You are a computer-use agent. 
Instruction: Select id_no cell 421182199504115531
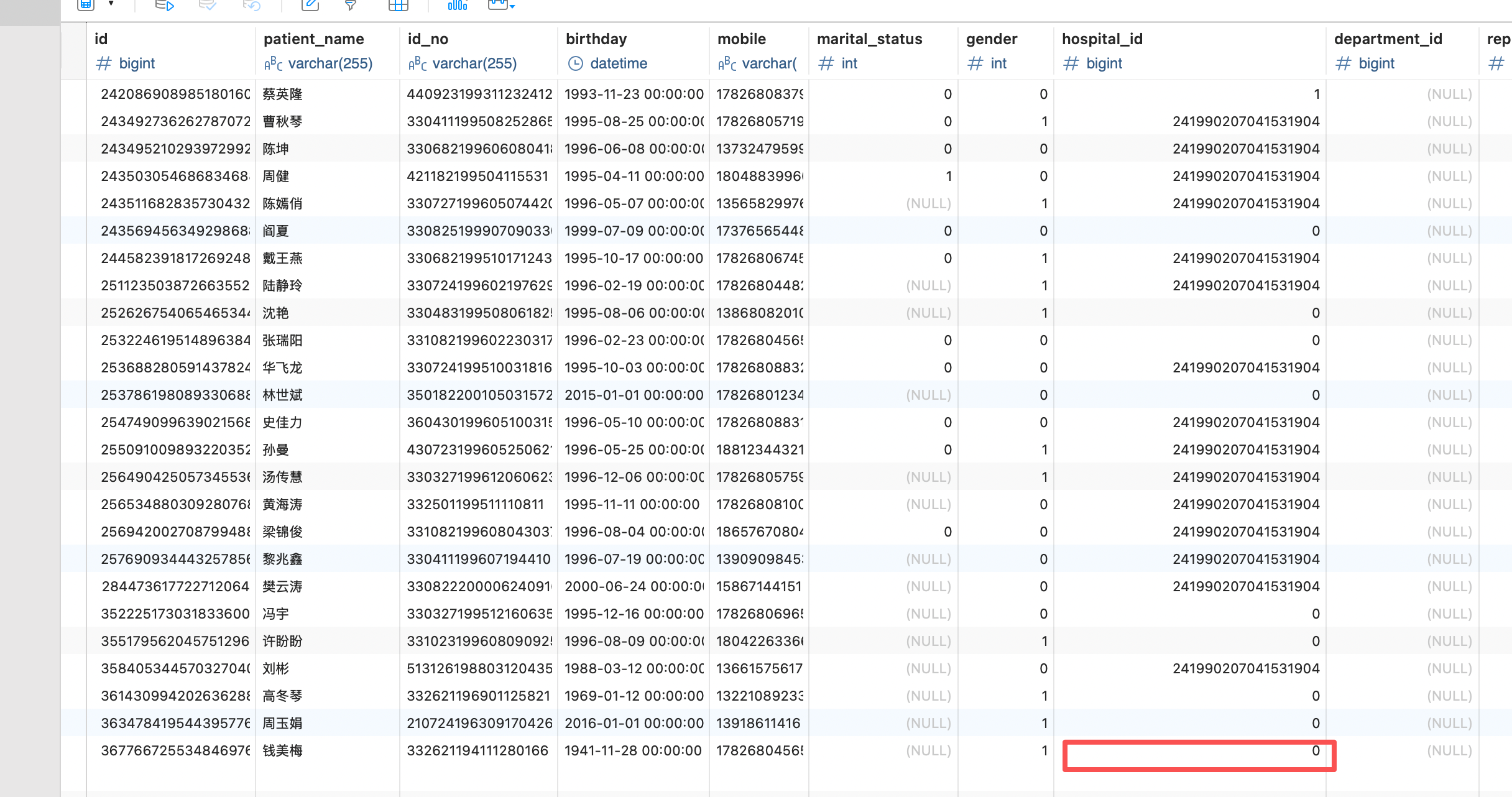pyautogui.click(x=477, y=176)
